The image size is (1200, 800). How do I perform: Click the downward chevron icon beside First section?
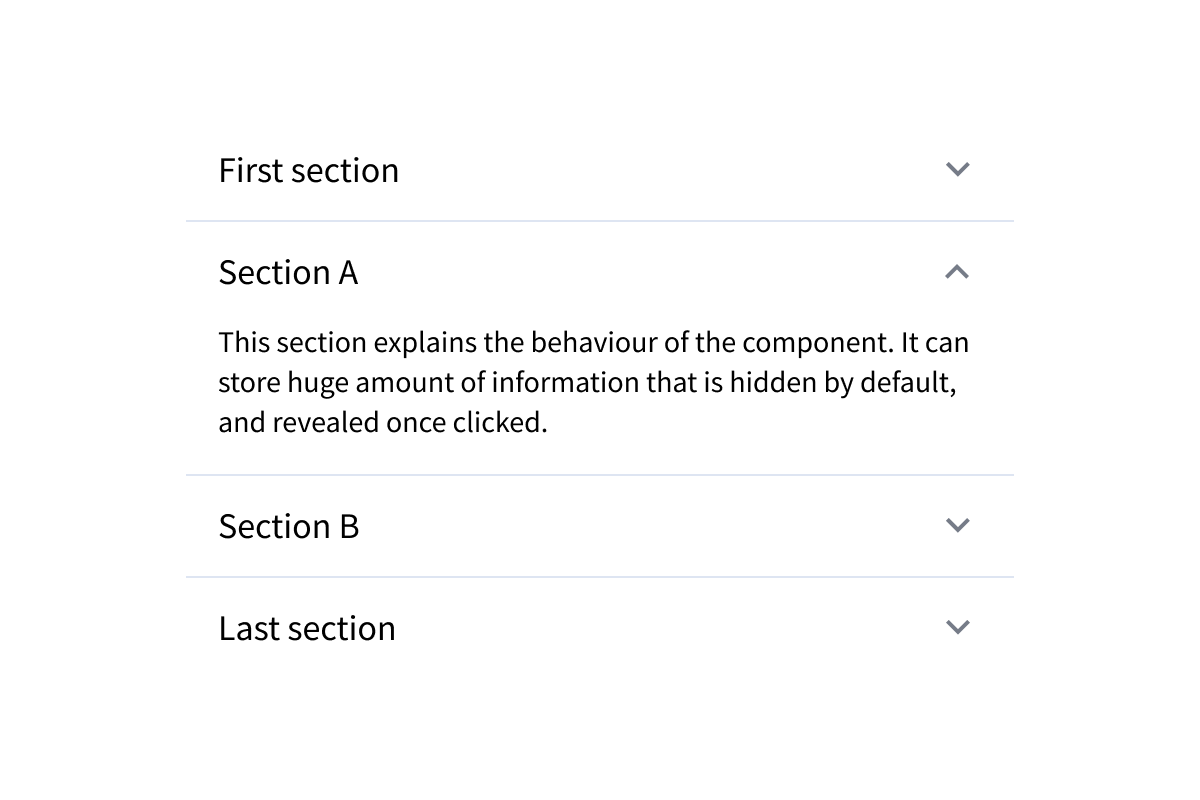(957, 170)
